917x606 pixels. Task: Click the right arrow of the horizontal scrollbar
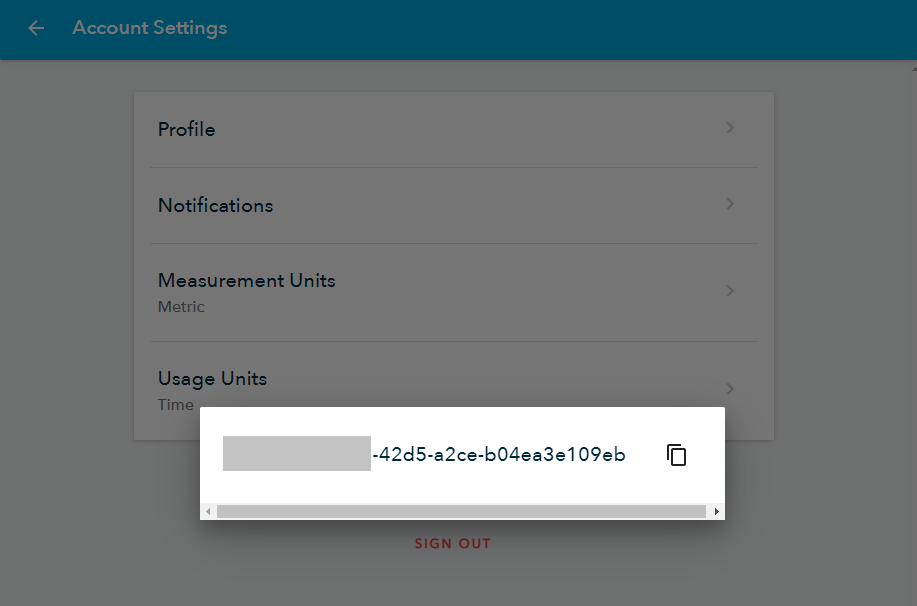pyautogui.click(x=716, y=511)
